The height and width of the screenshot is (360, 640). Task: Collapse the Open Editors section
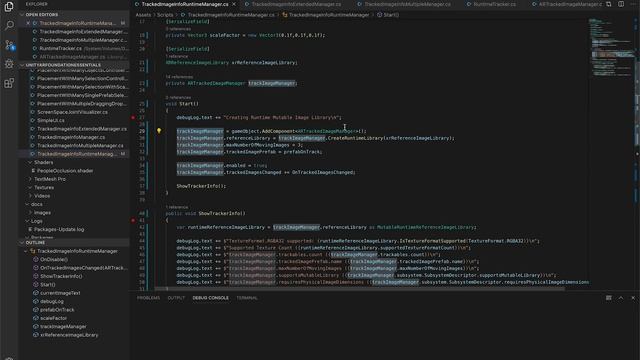coord(22,15)
